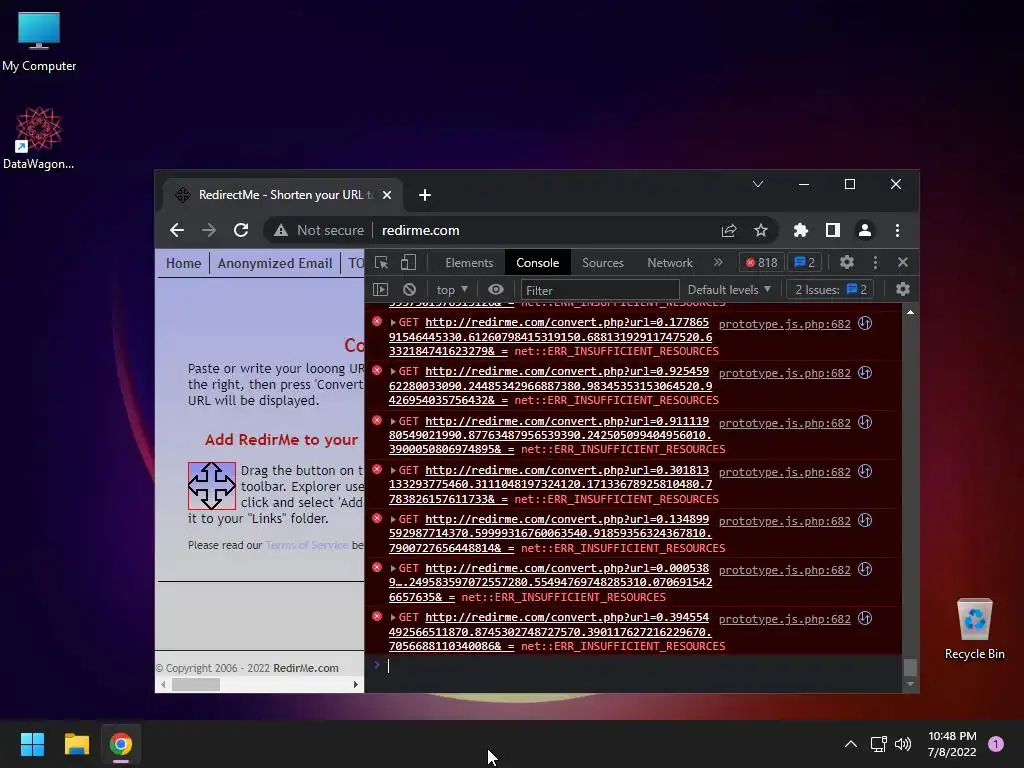Viewport: 1024px width, 768px height.
Task: Click the network request icon beside the url=0.177865 error
Action: coord(865,323)
